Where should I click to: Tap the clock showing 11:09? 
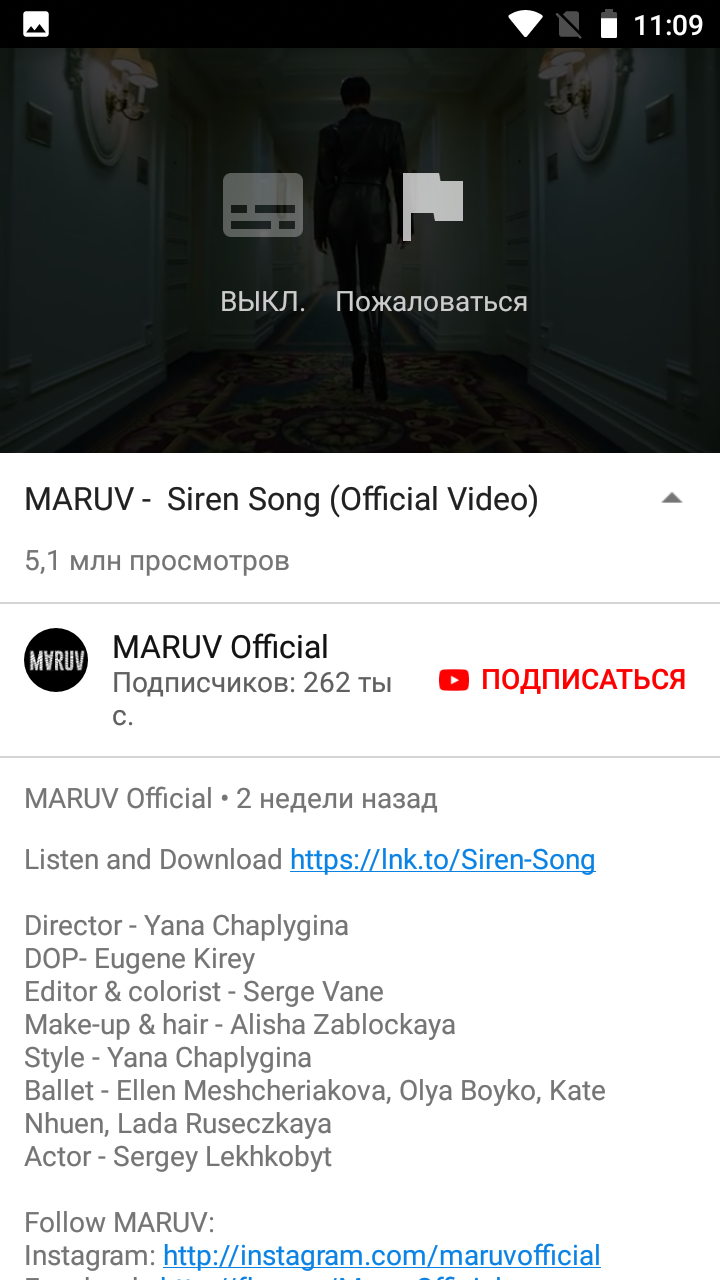tap(669, 24)
